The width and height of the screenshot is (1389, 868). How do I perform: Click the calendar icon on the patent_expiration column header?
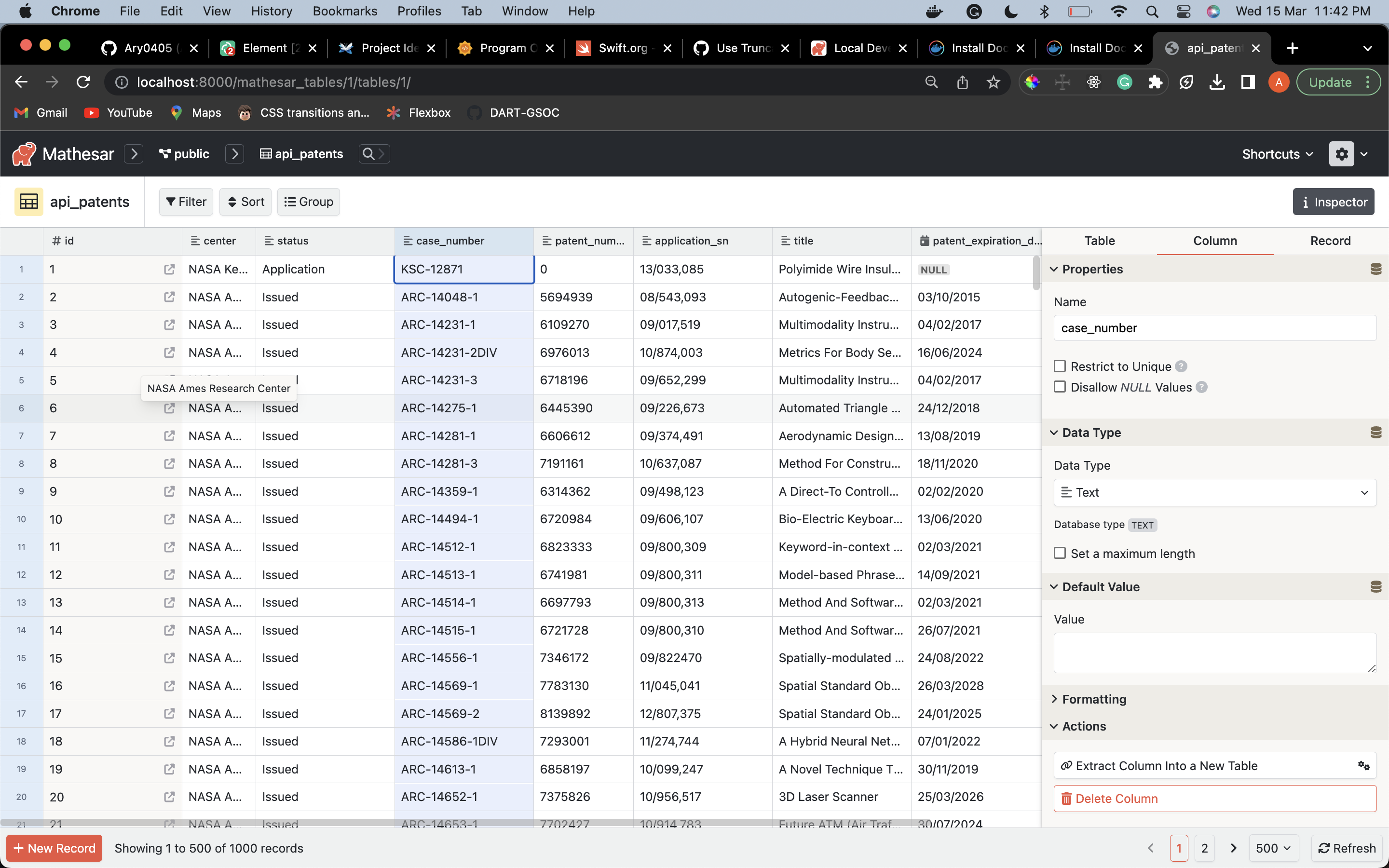(924, 241)
